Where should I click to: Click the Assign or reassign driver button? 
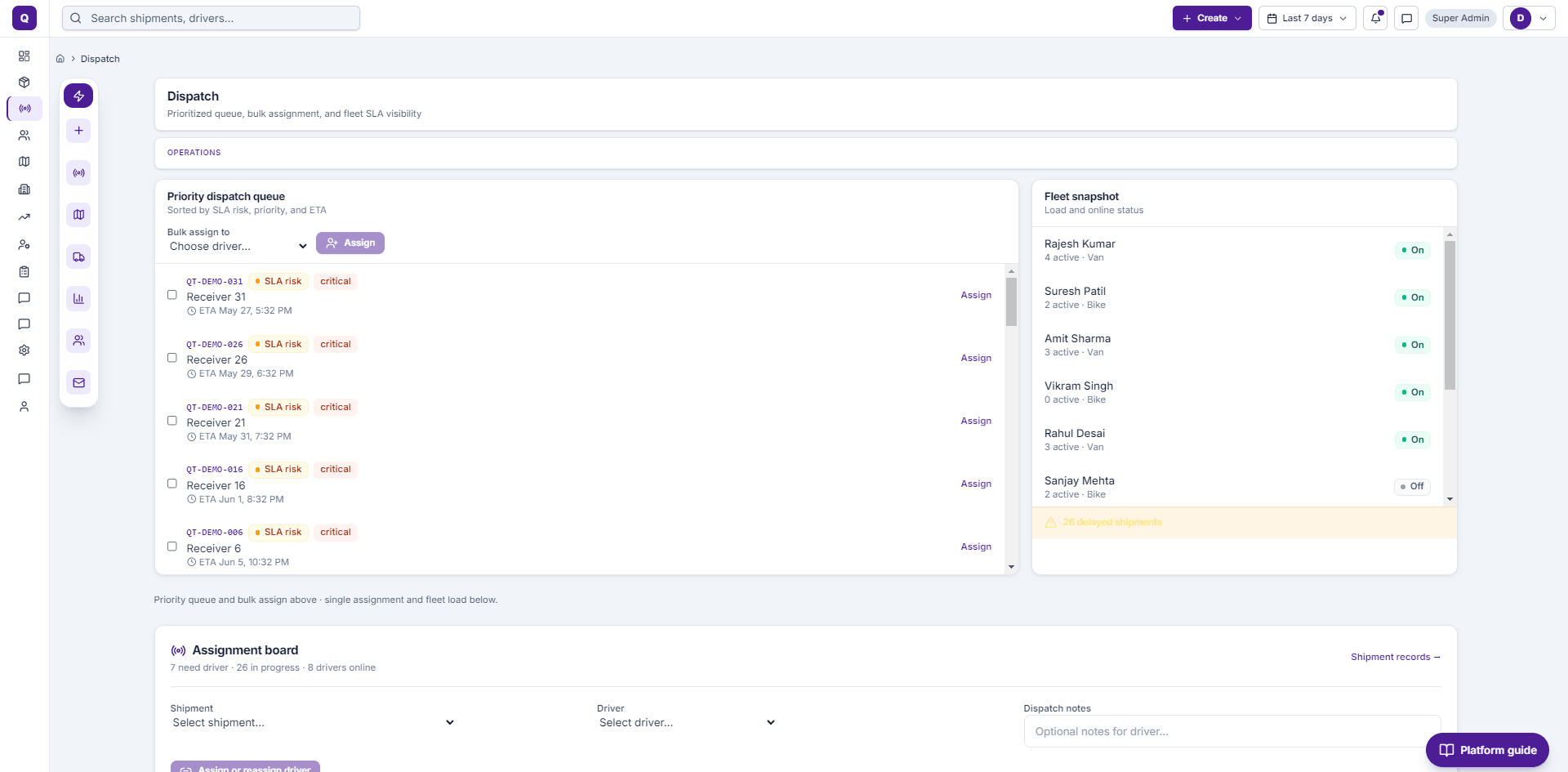(x=245, y=767)
